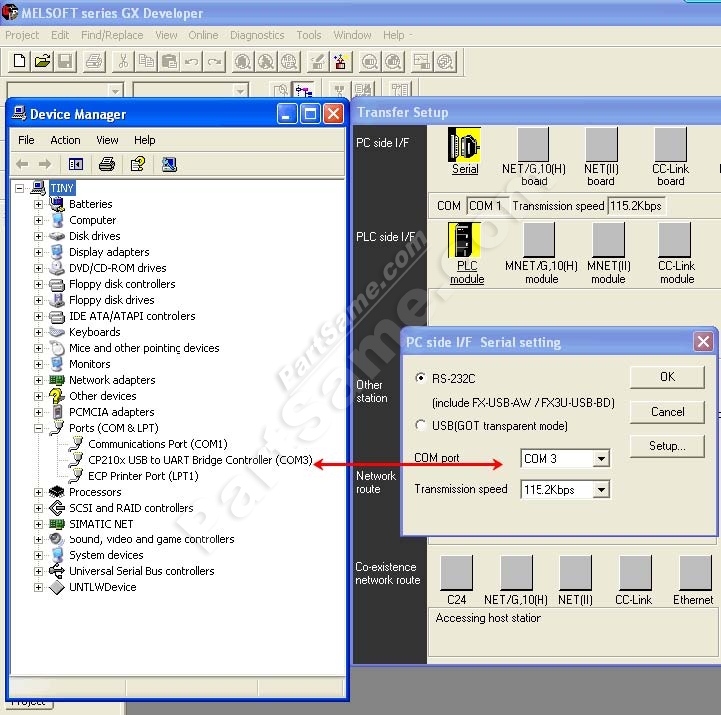721x715 pixels.
Task: Select the NET/G,10(H) board icon
Action: (x=533, y=144)
